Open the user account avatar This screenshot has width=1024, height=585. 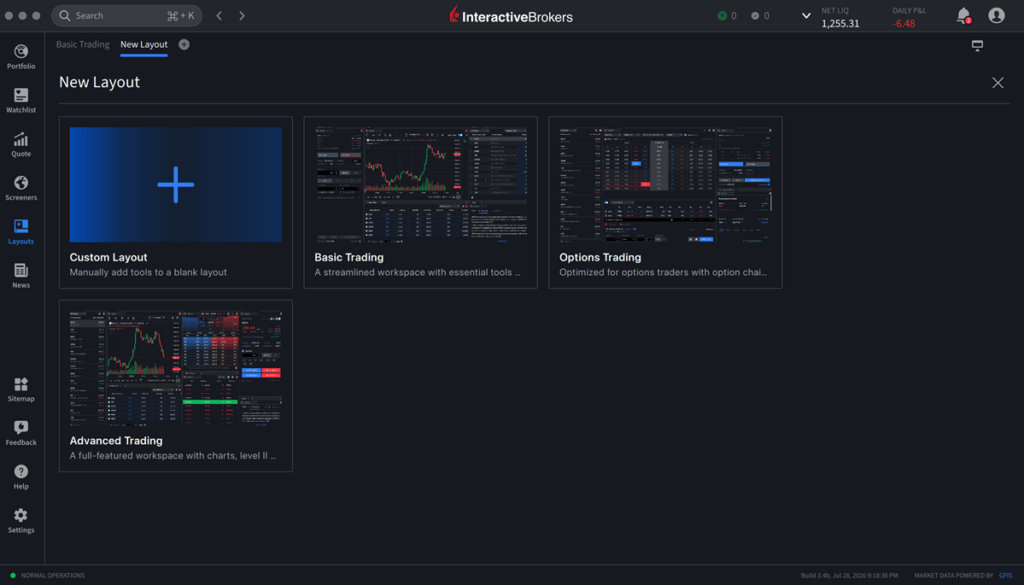click(x=996, y=15)
